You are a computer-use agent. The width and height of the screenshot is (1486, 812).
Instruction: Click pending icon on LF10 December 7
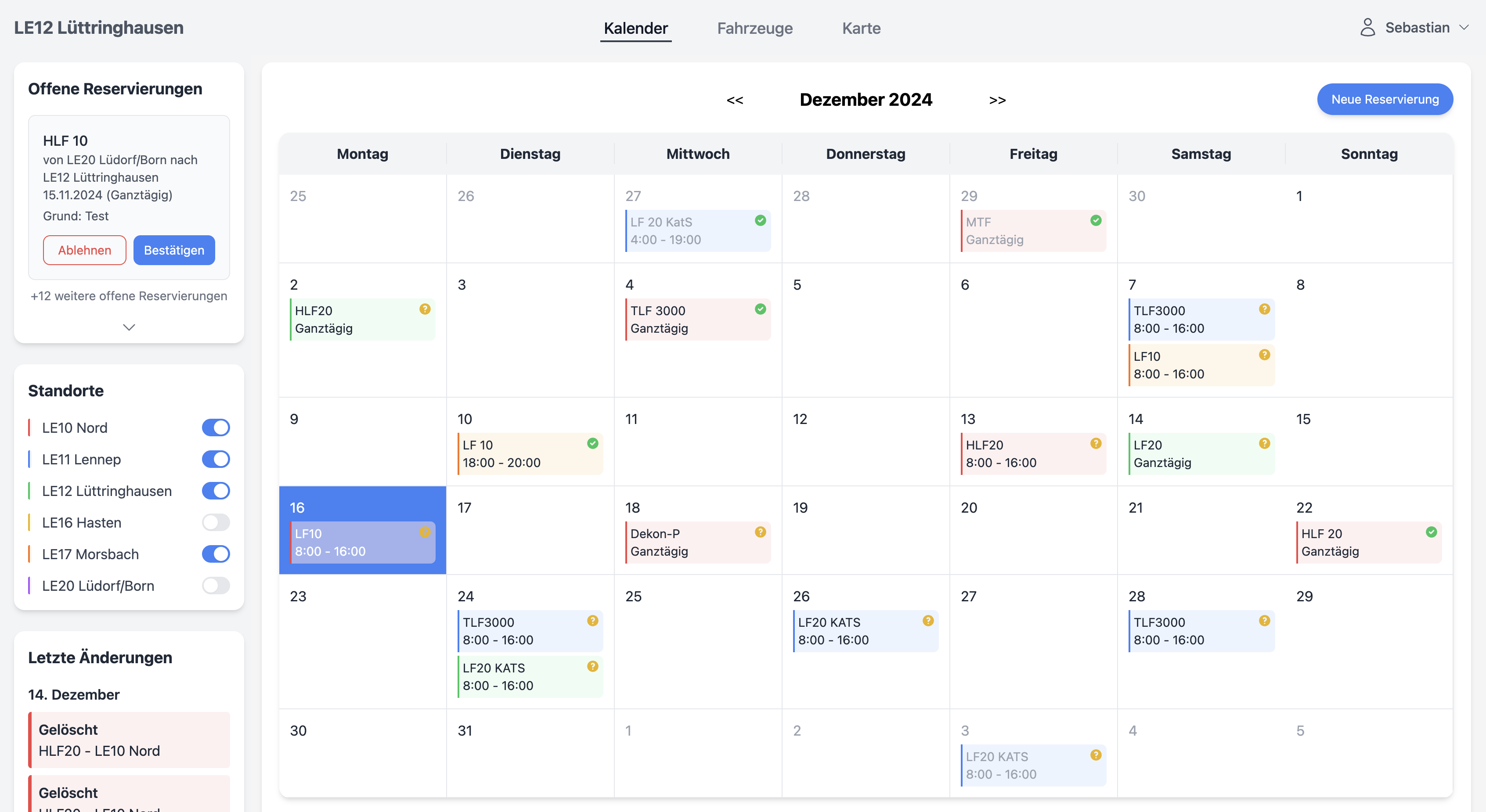[x=1265, y=355]
